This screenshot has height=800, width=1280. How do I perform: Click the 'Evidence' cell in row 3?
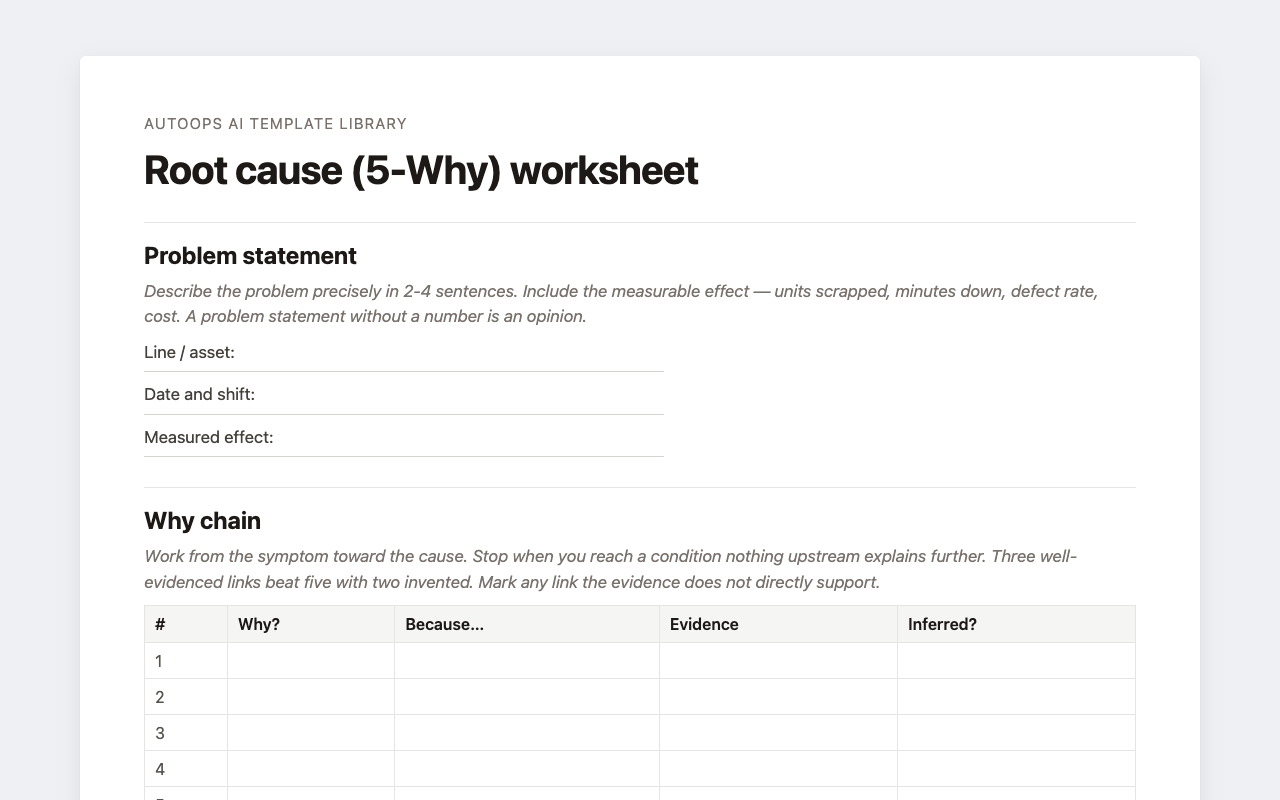pyautogui.click(x=779, y=733)
